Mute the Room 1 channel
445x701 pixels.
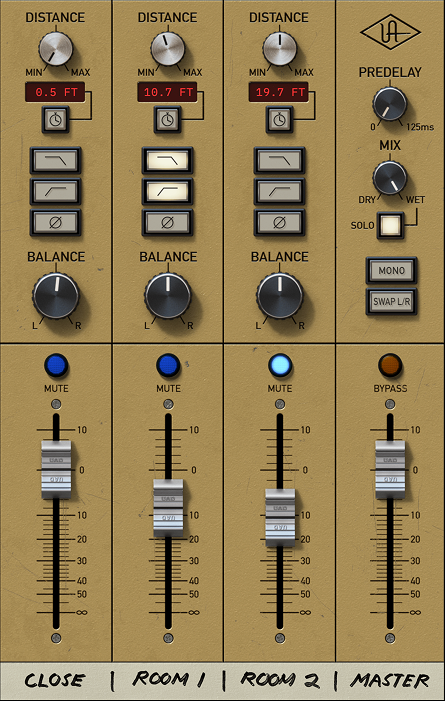pyautogui.click(x=168, y=366)
